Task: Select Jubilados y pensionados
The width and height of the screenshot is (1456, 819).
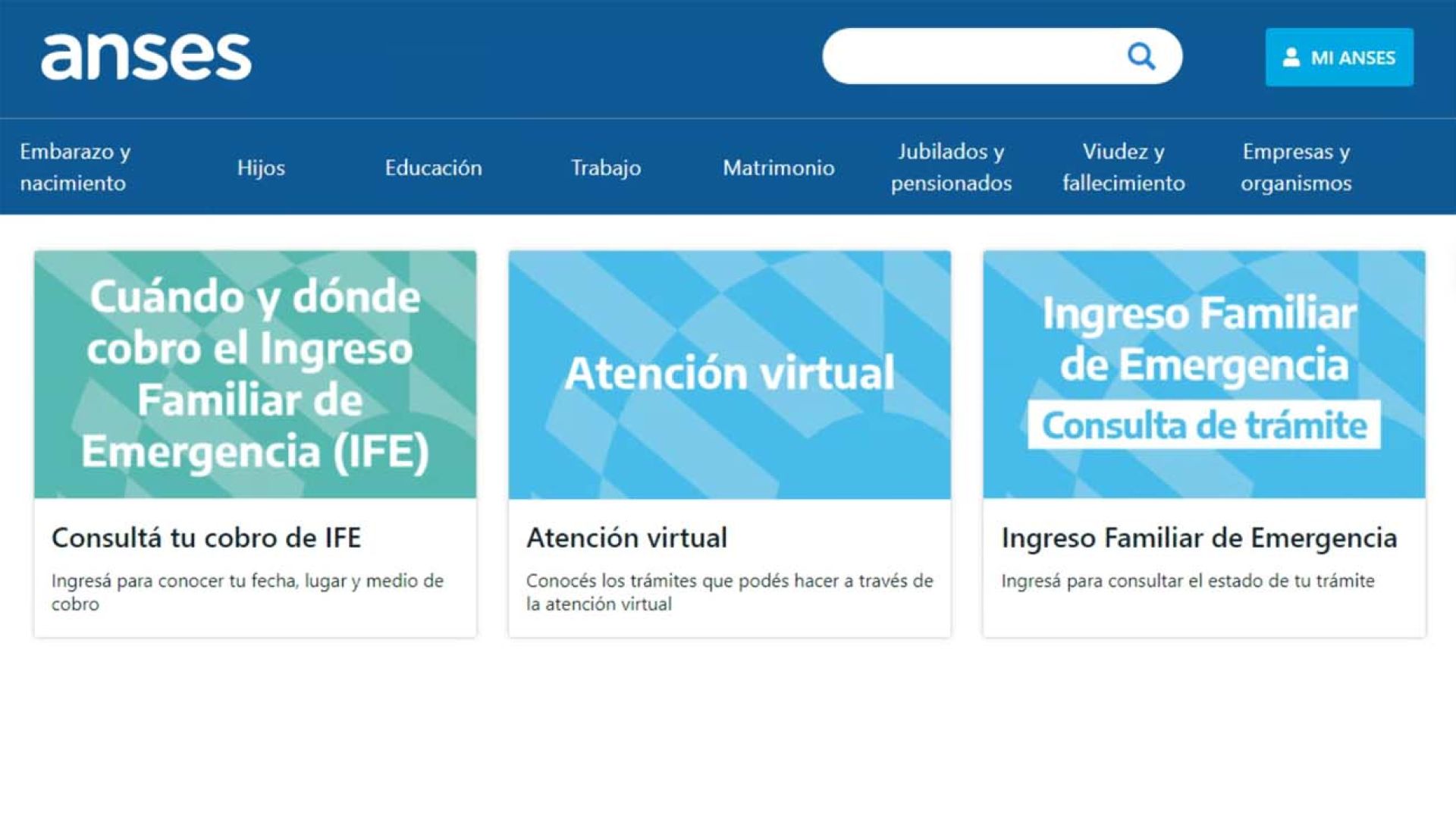Action: click(951, 167)
